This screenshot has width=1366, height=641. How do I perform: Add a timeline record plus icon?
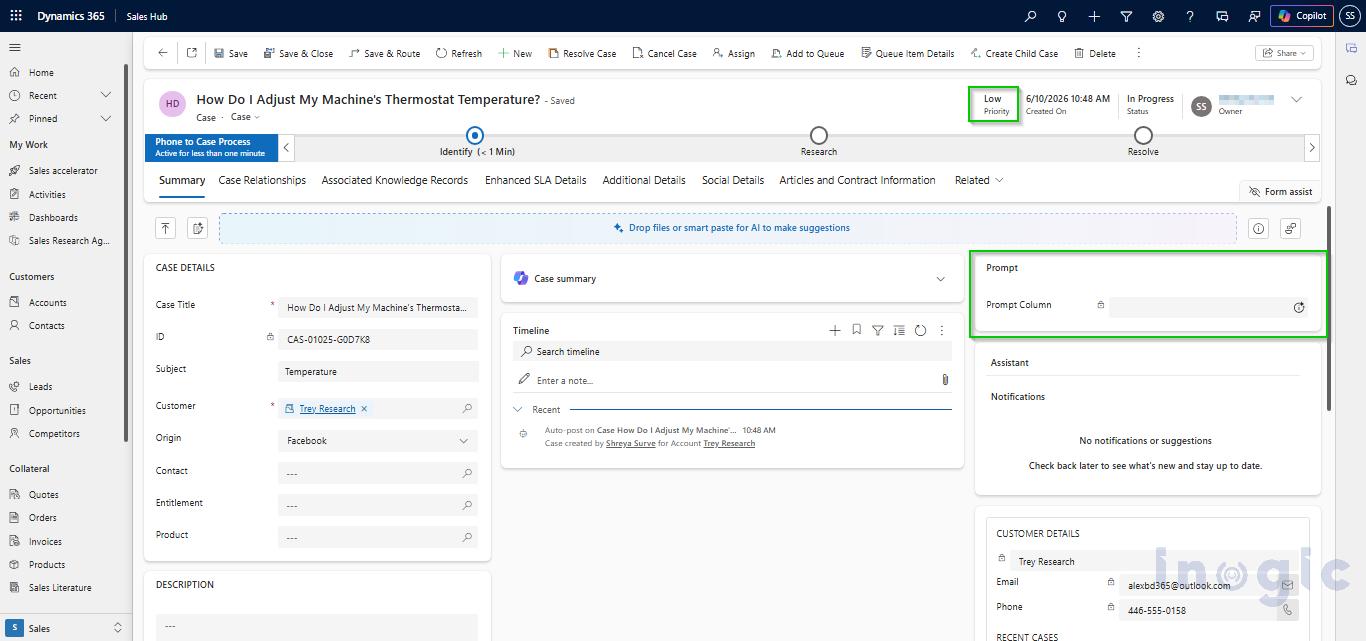[835, 330]
